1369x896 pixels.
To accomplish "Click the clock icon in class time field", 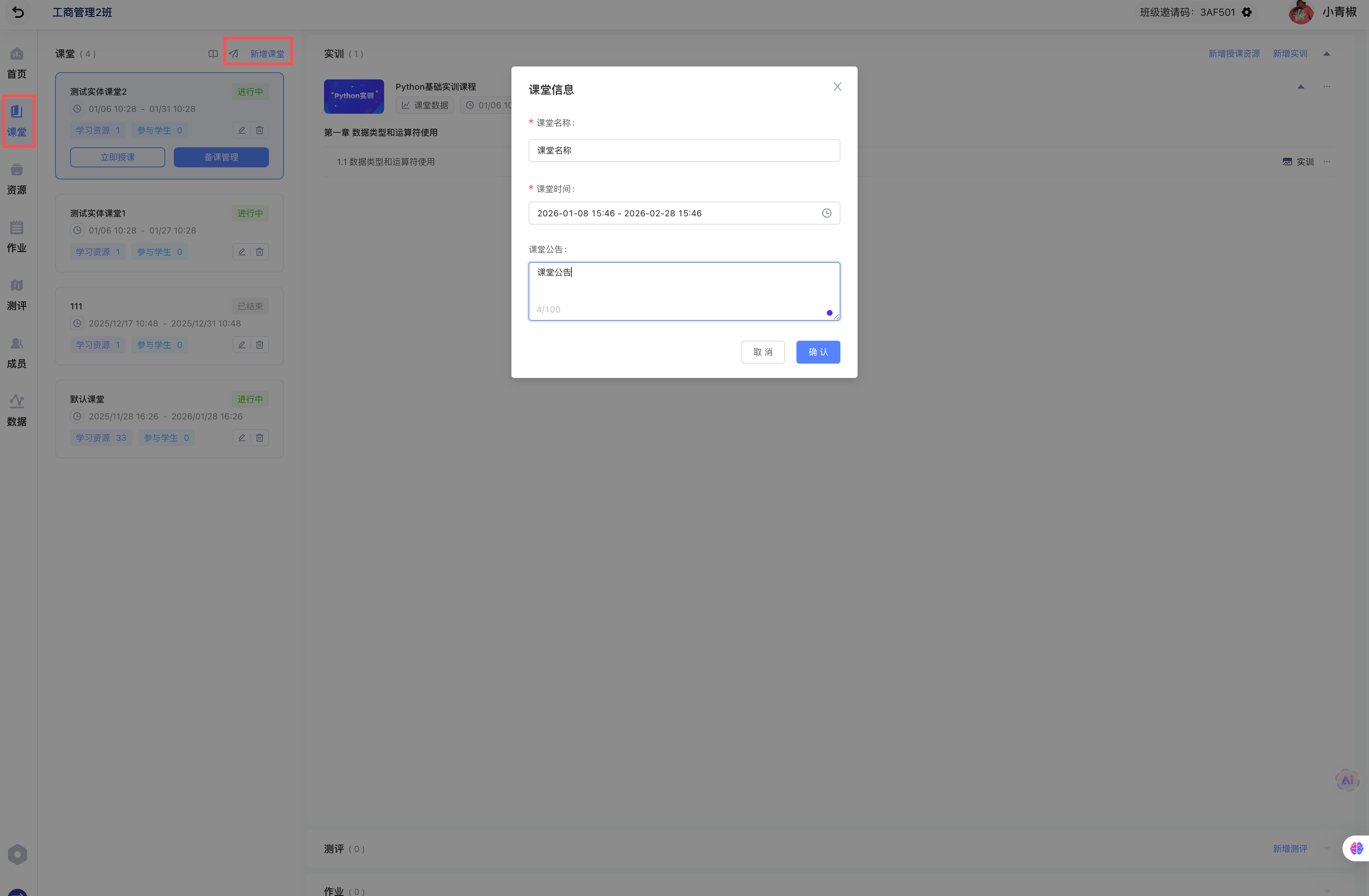I will coord(826,213).
